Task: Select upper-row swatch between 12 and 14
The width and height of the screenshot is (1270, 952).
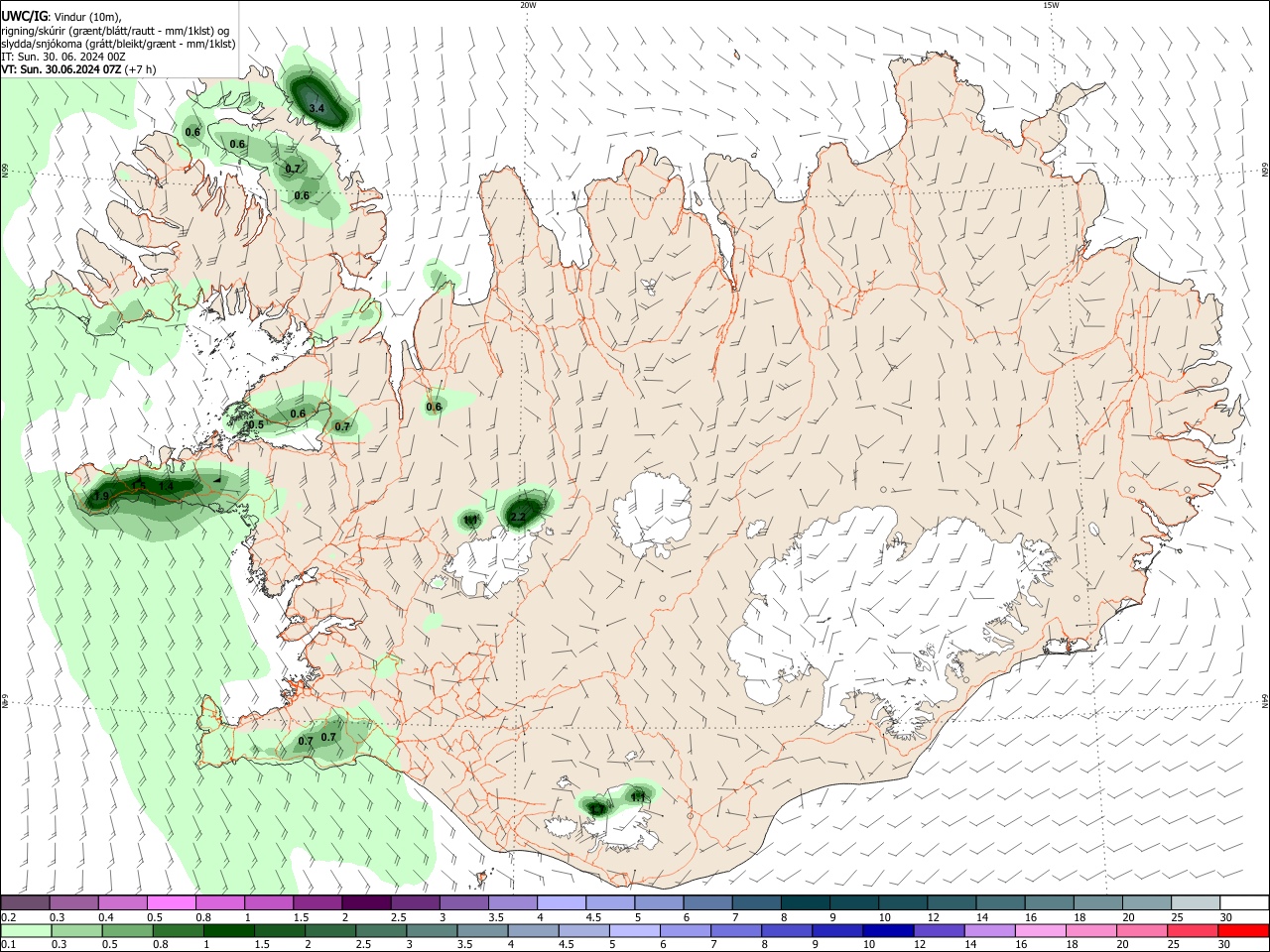Action: pos(952,903)
